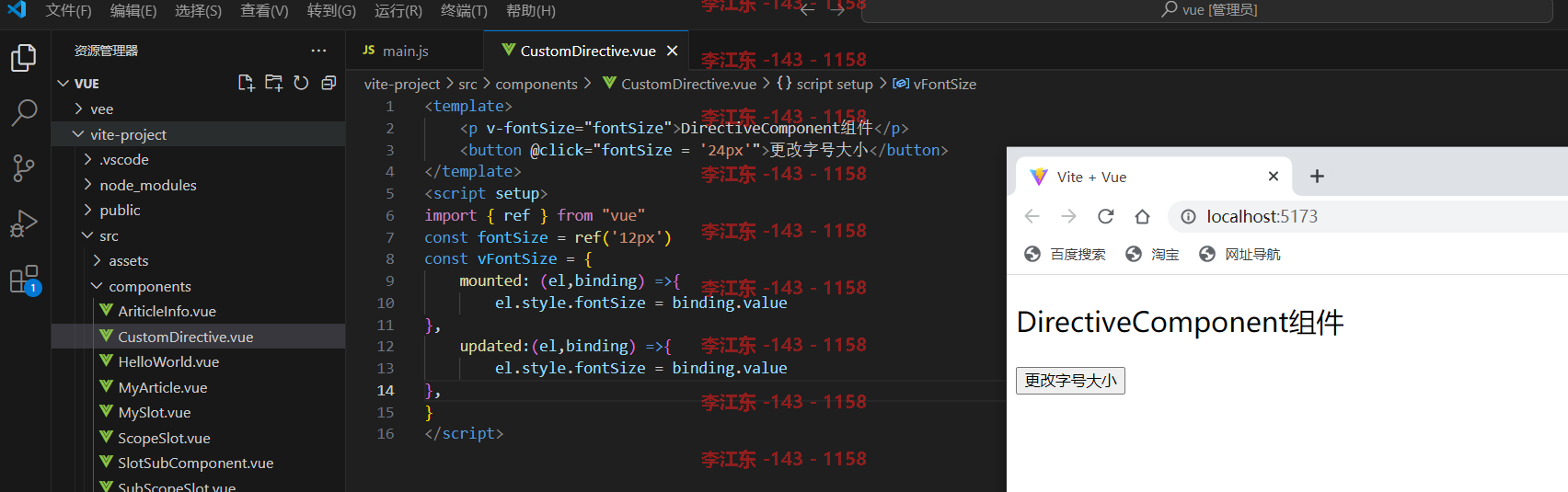Open the Search view in activity bar
This screenshot has width=1568, height=492.
coord(24,113)
